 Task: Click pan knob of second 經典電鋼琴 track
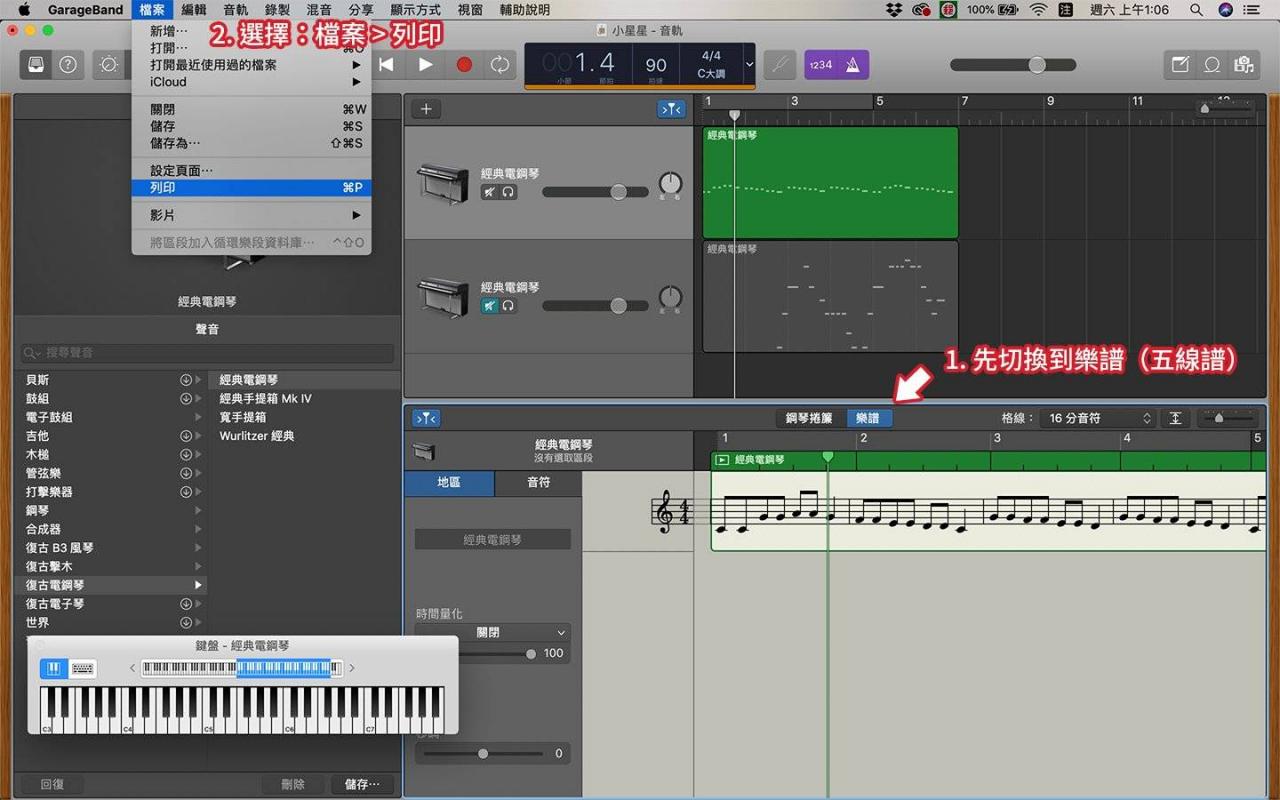[x=670, y=297]
